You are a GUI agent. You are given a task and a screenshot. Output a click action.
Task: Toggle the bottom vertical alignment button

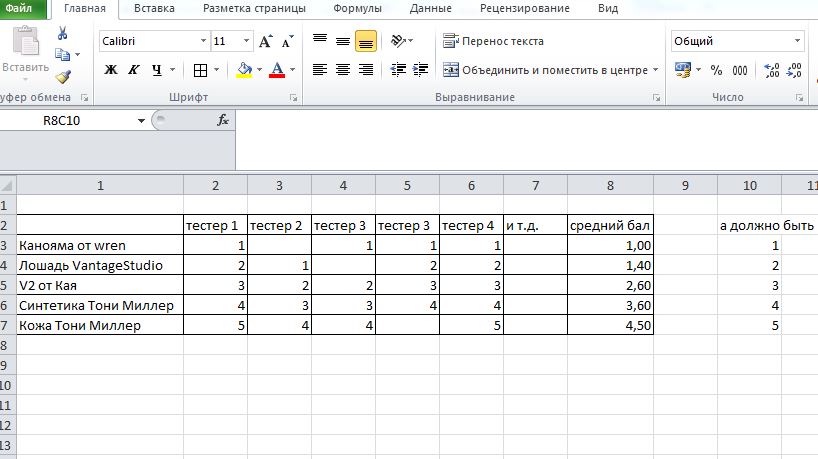click(x=366, y=42)
